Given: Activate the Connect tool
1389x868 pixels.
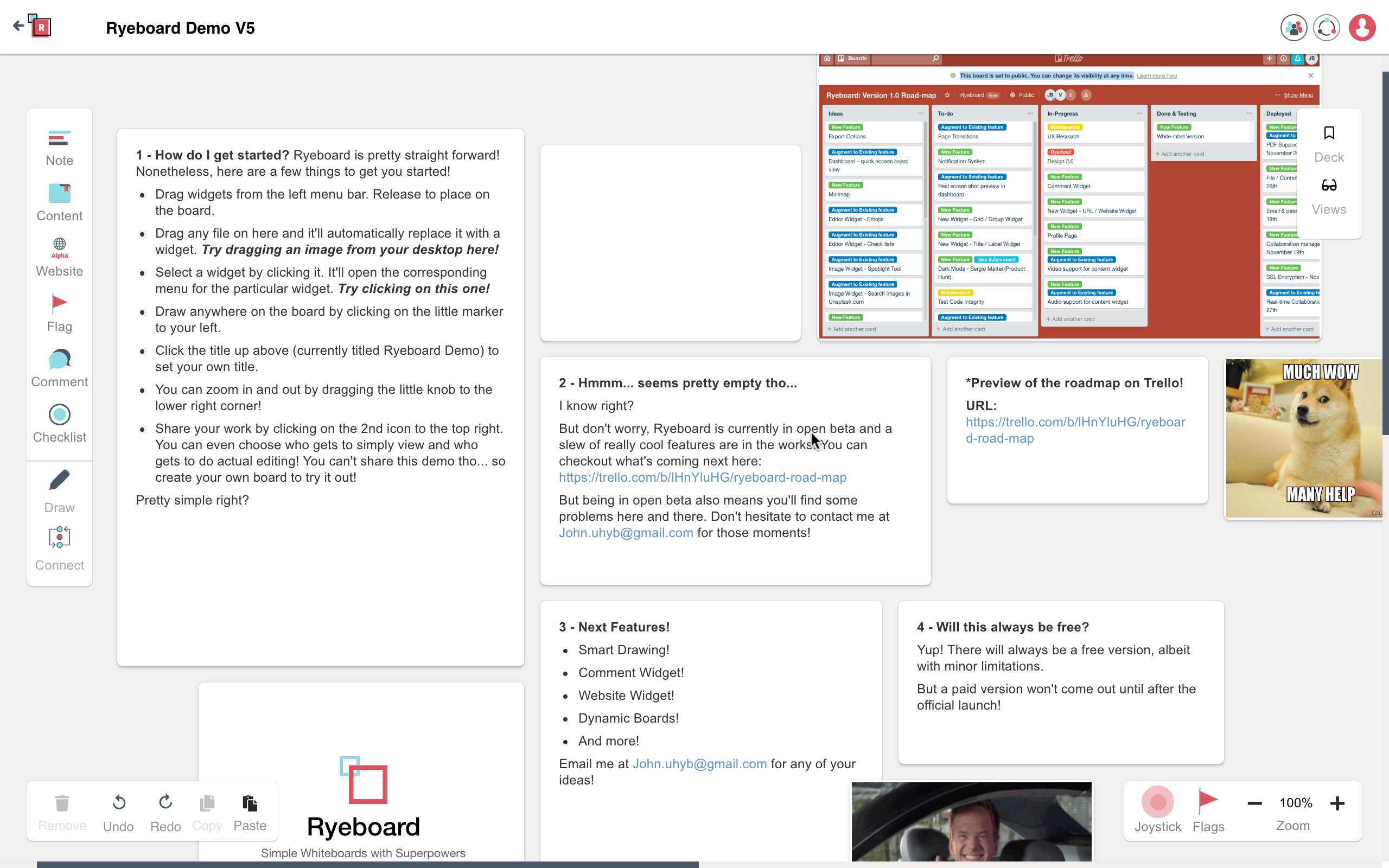Looking at the screenshot, I should click(59, 550).
